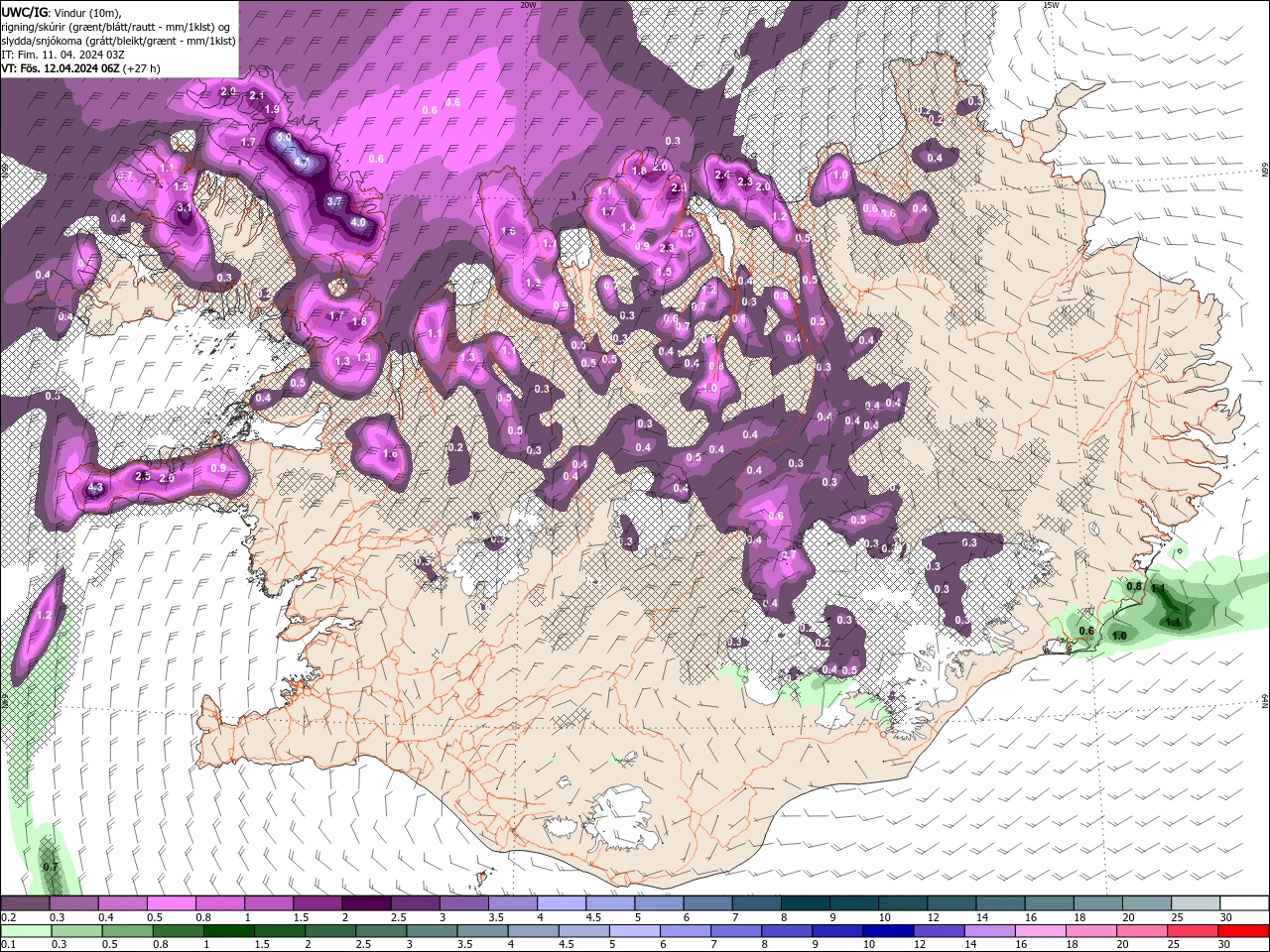1270x952 pixels.
Task: Click the "4.7" snowfall value
Action: (303, 161)
